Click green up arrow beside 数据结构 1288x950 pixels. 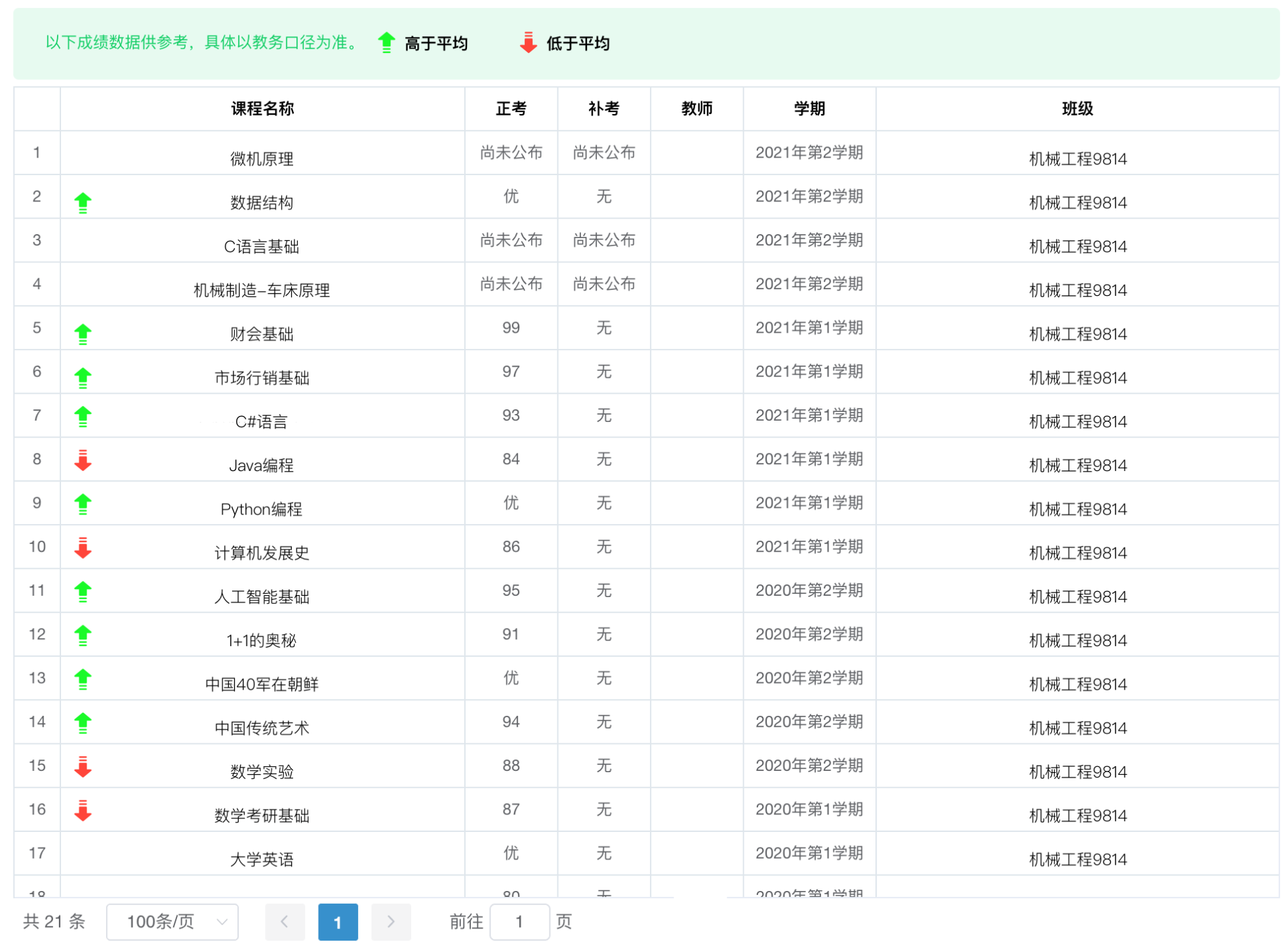click(83, 202)
